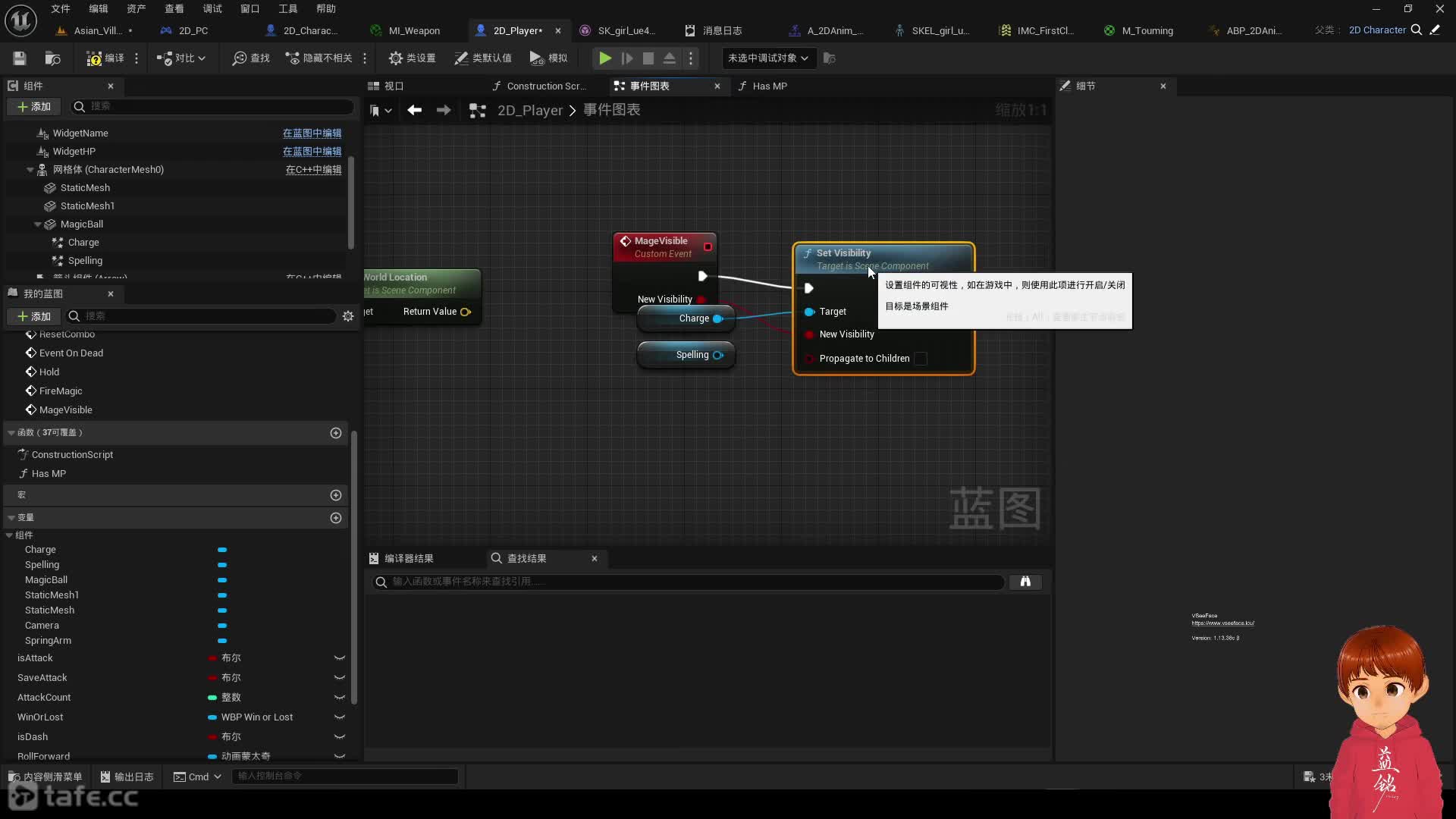1456x819 pixels.
Task: Navigate forward in graph history
Action: [444, 111]
